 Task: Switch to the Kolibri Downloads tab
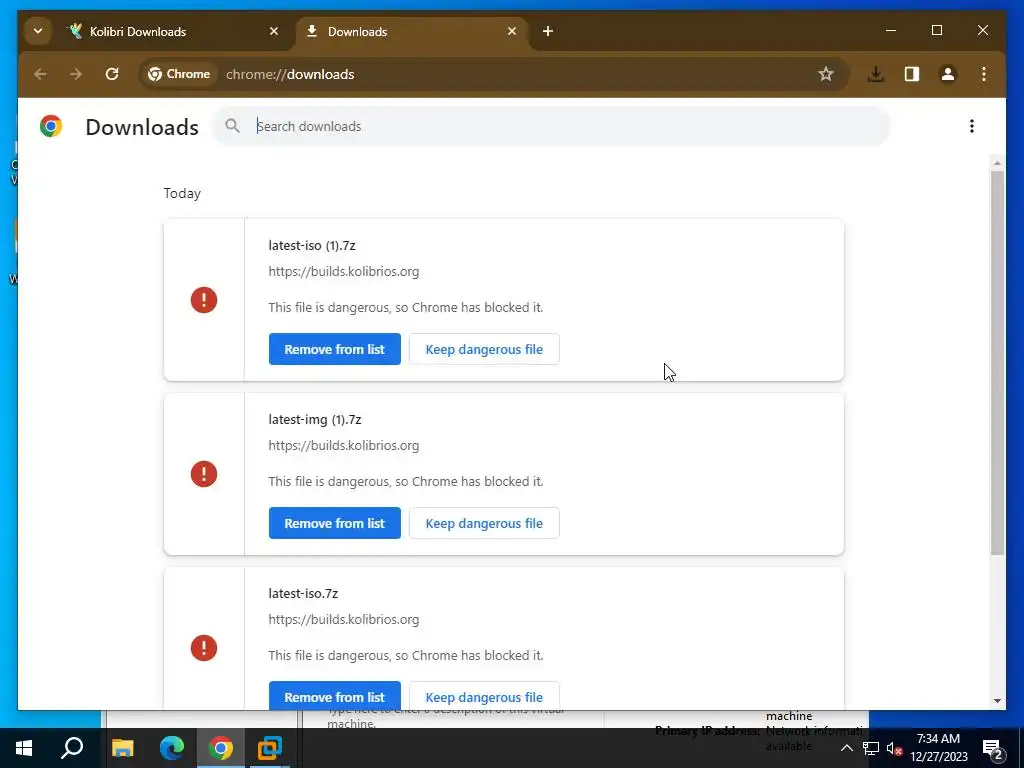[175, 31]
